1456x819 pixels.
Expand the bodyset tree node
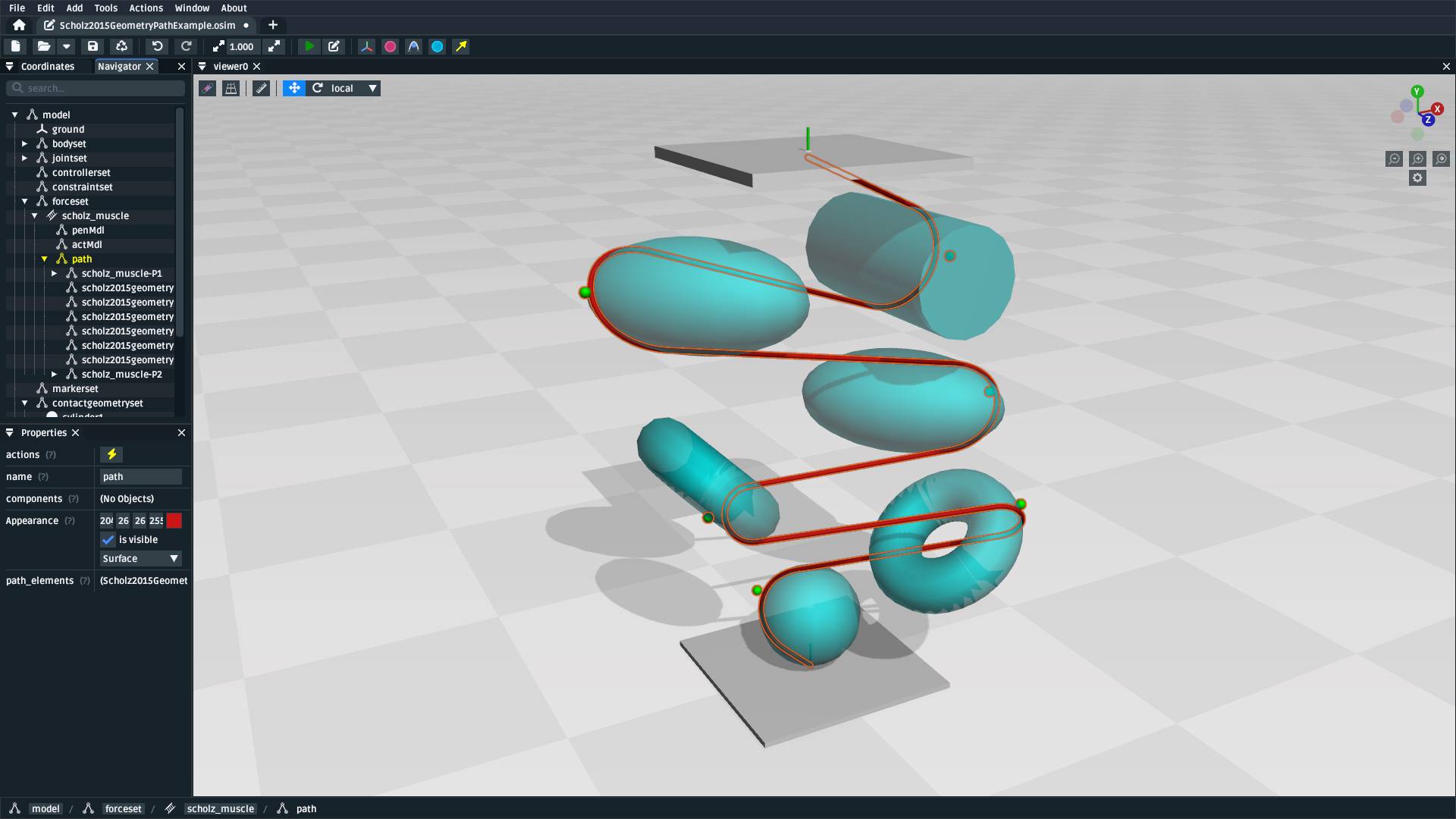[x=25, y=144]
